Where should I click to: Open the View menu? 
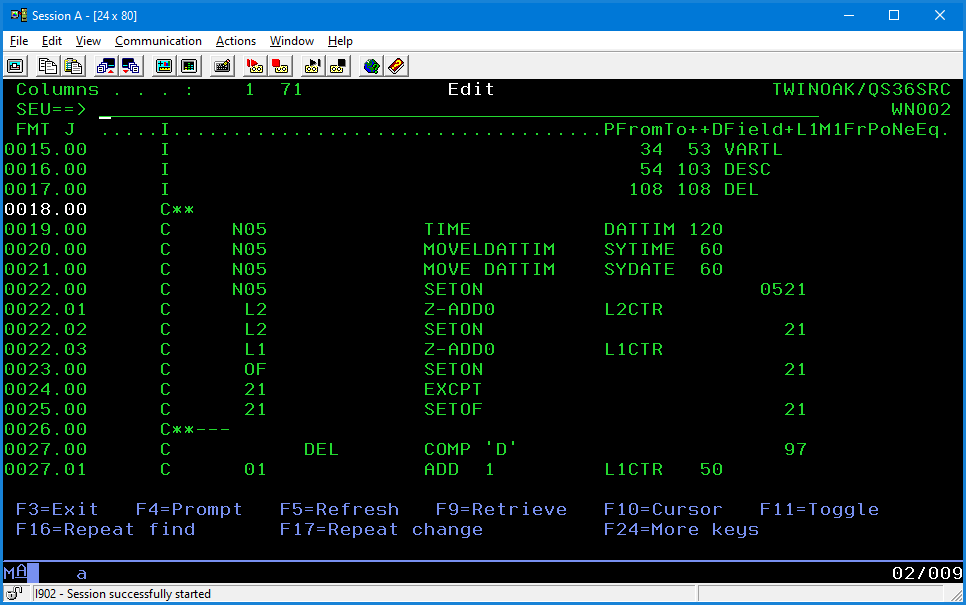tap(88, 41)
